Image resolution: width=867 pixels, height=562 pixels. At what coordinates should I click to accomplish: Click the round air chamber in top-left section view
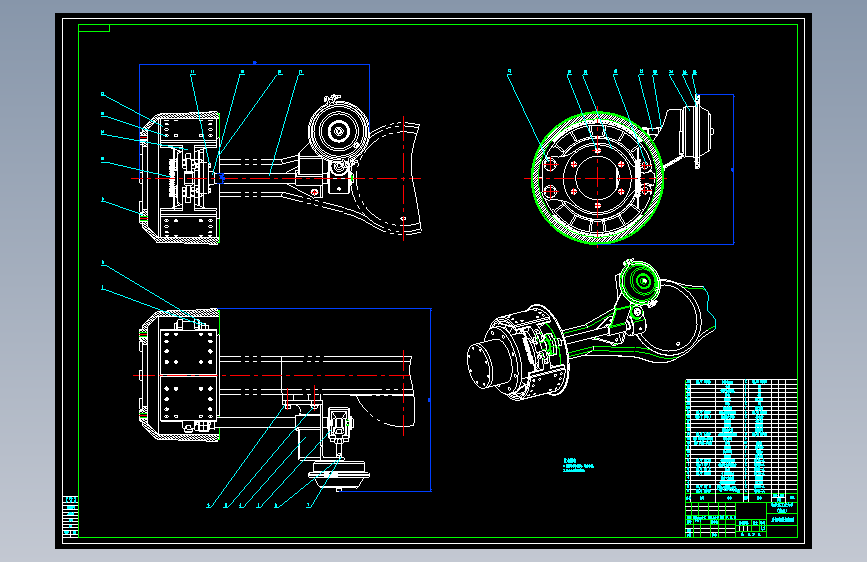[338, 132]
